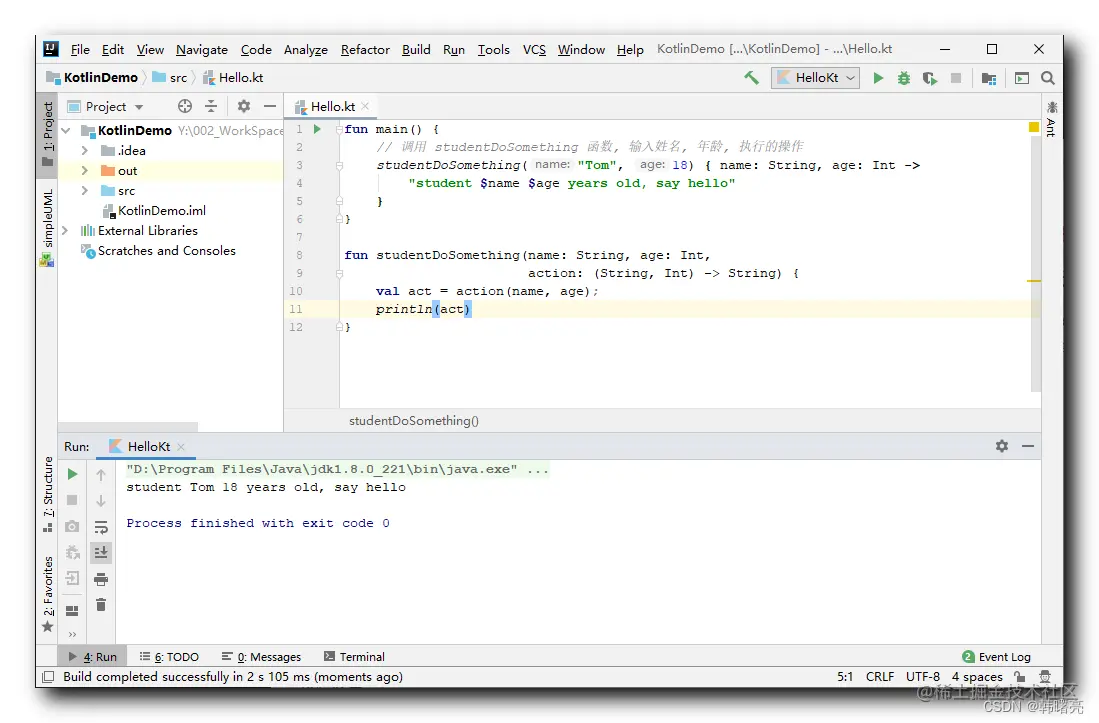Hide the Project panel with the minus icon

pyautogui.click(x=270, y=106)
